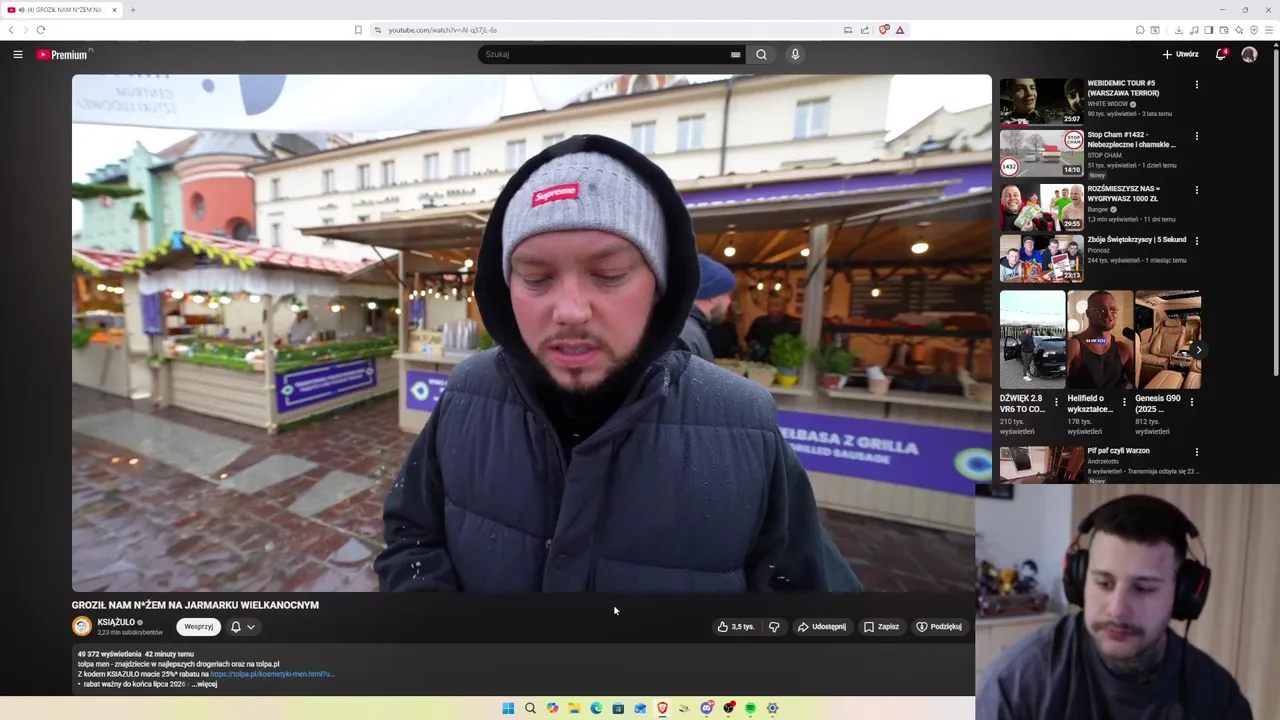Viewport: 1280px width, 720px height.
Task: Open Brave Shields lion icon
Action: click(x=884, y=30)
